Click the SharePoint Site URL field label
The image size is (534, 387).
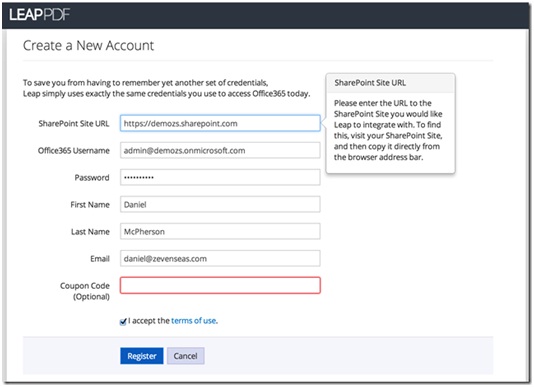click(74, 123)
